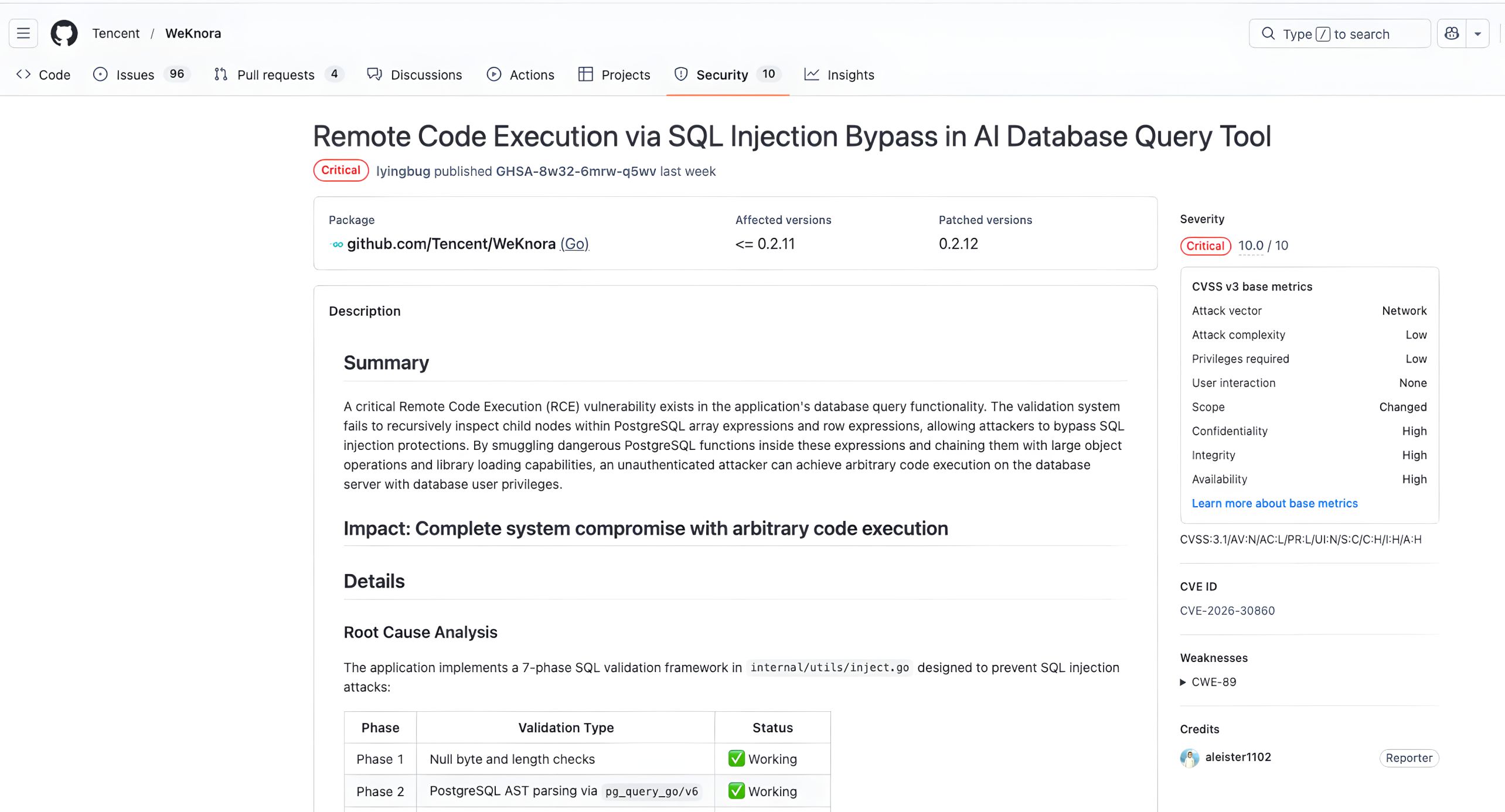This screenshot has height=812, width=1505.
Task: Open the GHSA-8w32-6mrw-q5wv advisory link
Action: (x=576, y=171)
